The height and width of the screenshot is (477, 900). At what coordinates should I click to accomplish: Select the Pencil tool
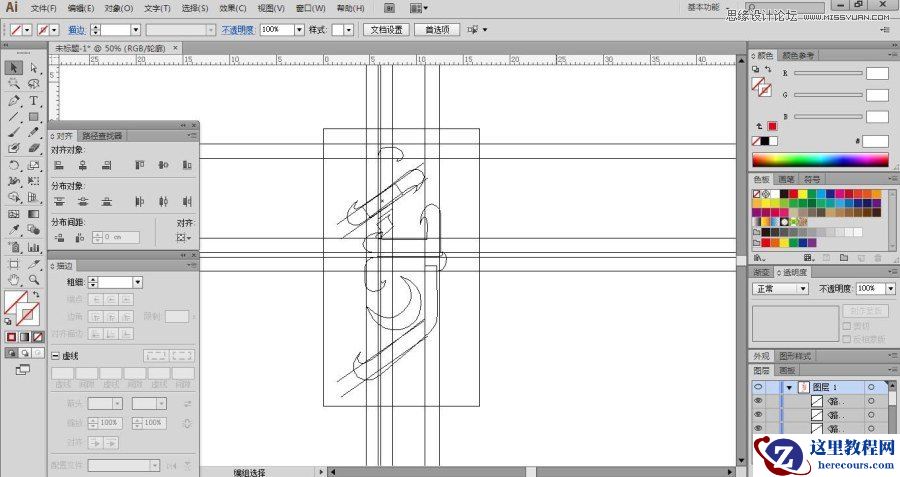[34, 132]
